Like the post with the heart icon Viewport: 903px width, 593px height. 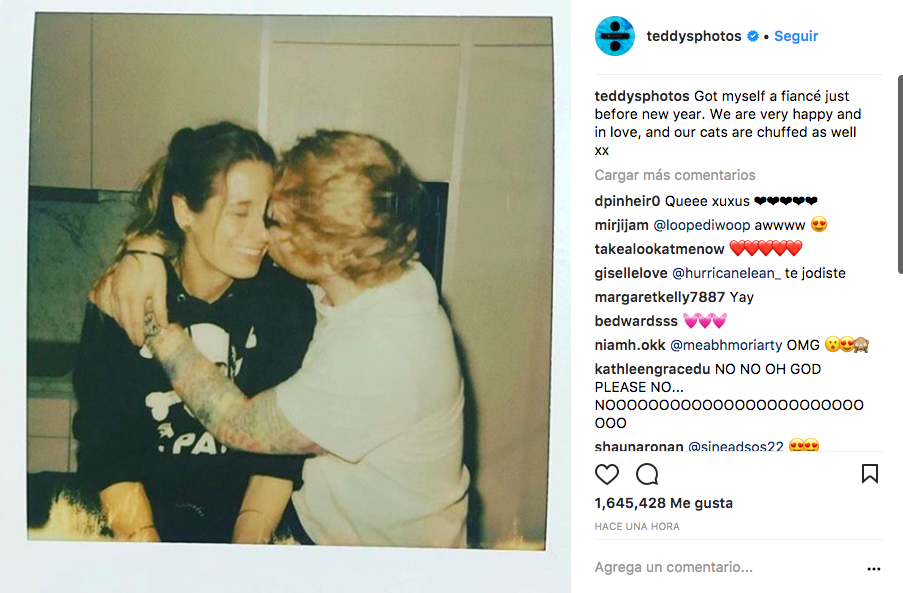click(606, 474)
